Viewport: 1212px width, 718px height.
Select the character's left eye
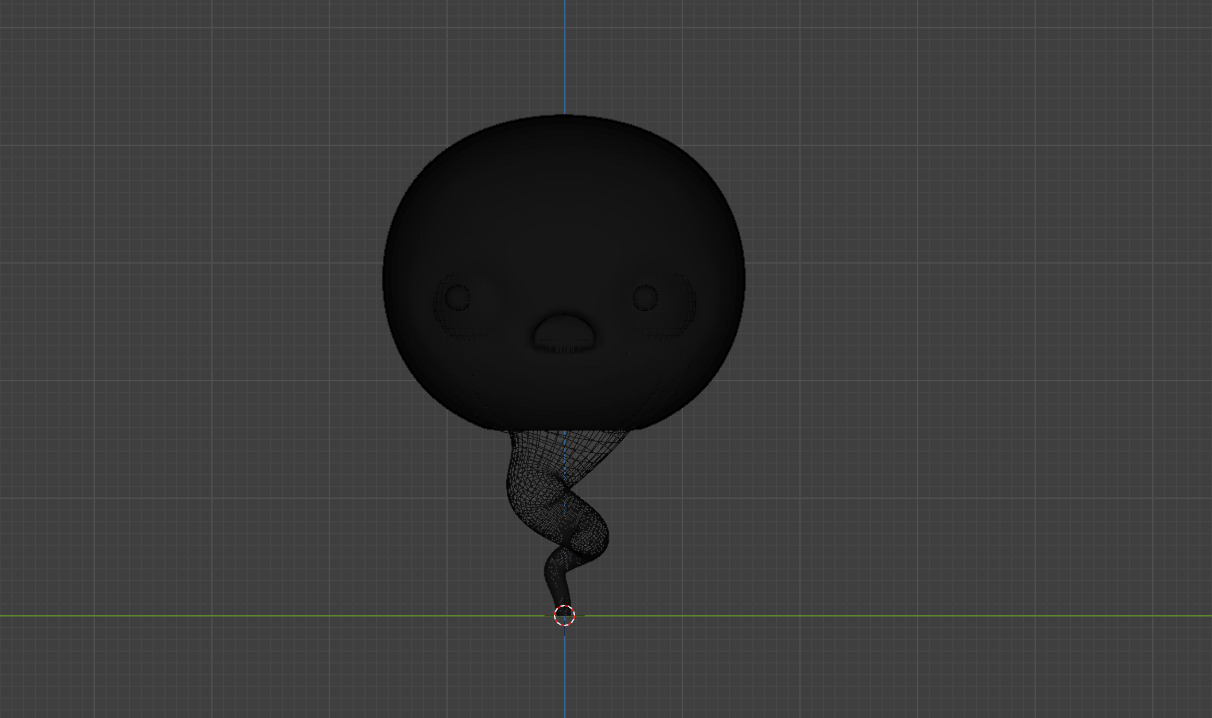645,297
